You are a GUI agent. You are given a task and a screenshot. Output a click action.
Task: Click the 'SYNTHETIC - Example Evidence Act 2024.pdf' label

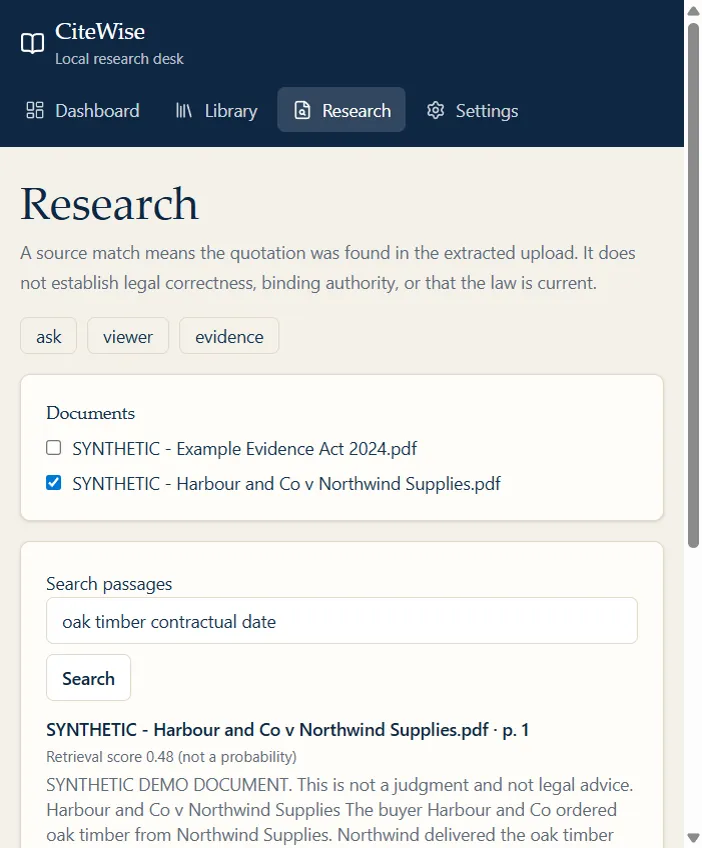pos(244,449)
